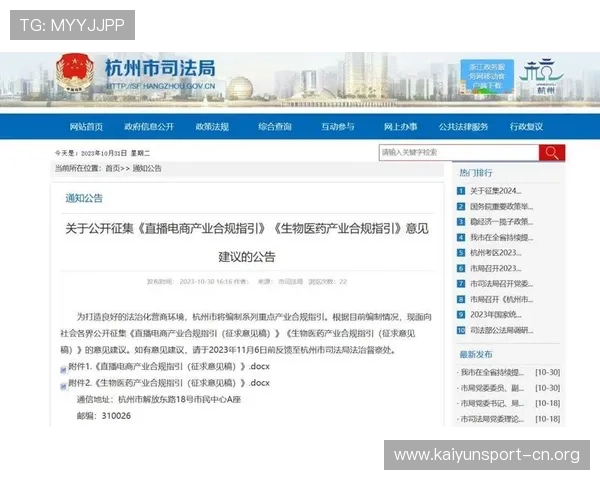The width and height of the screenshot is (600, 480).
Task: Click rank number 10 badge in 热门排行
Action: [461, 330]
